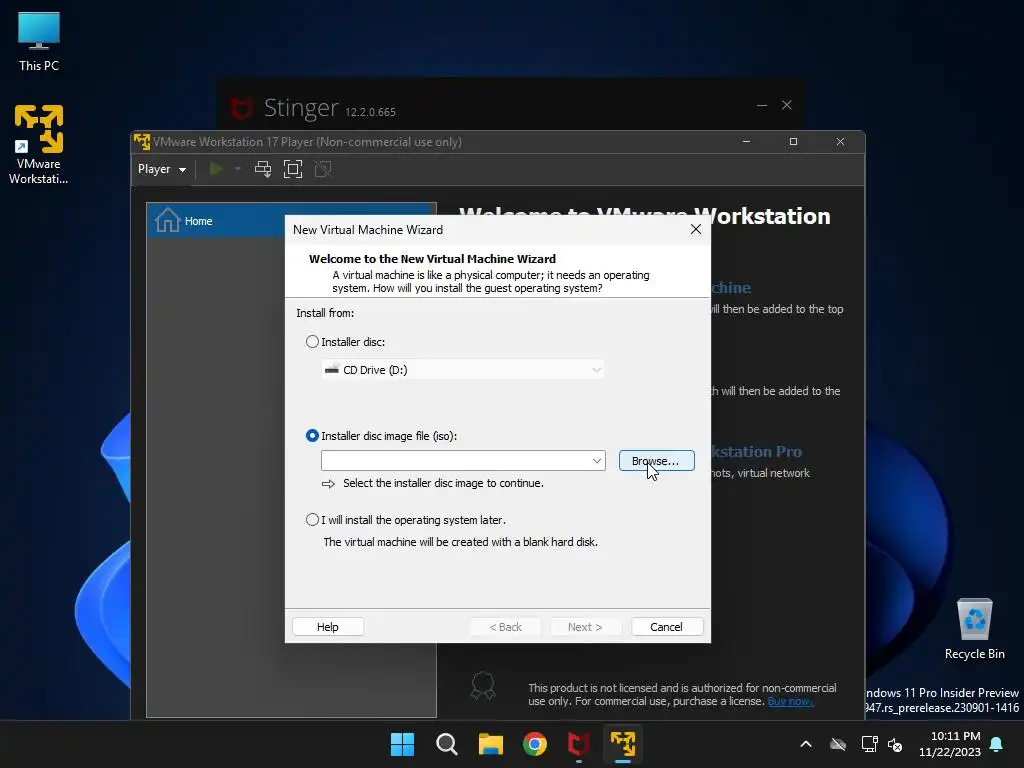Screen dimensions: 1024x768
Task: Click the license ribbon icon at bottom
Action: tap(483, 686)
